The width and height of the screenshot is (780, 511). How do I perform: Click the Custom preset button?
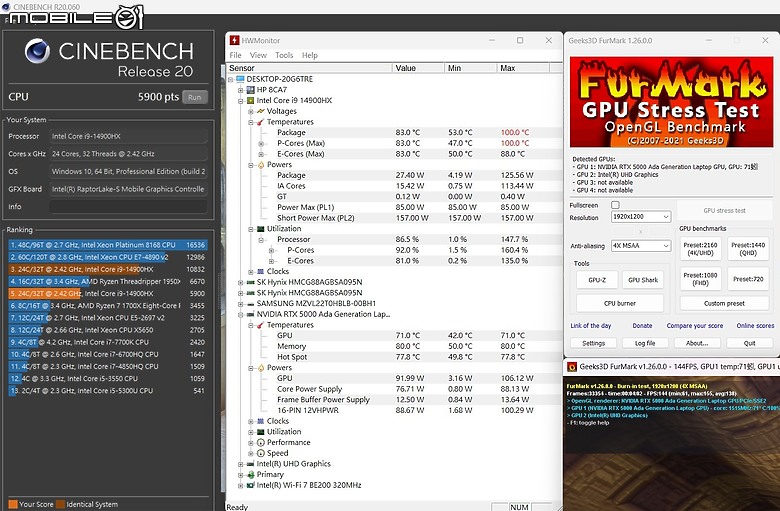(724, 303)
